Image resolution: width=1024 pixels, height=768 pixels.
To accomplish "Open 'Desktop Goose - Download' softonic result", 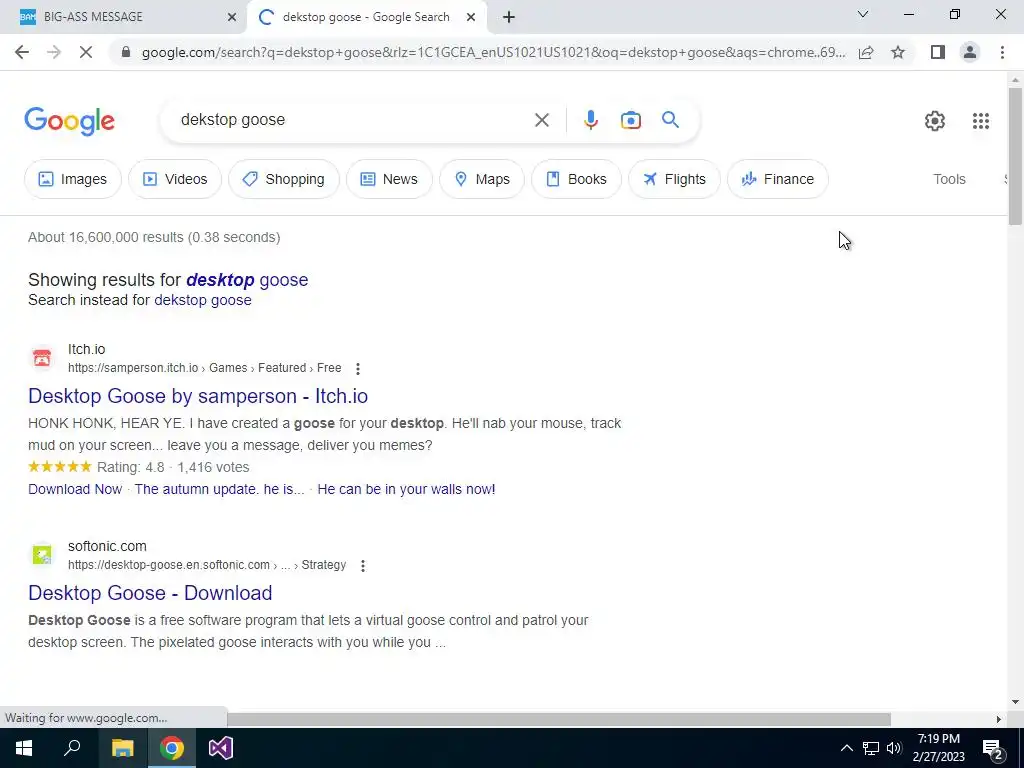I will click(150, 593).
